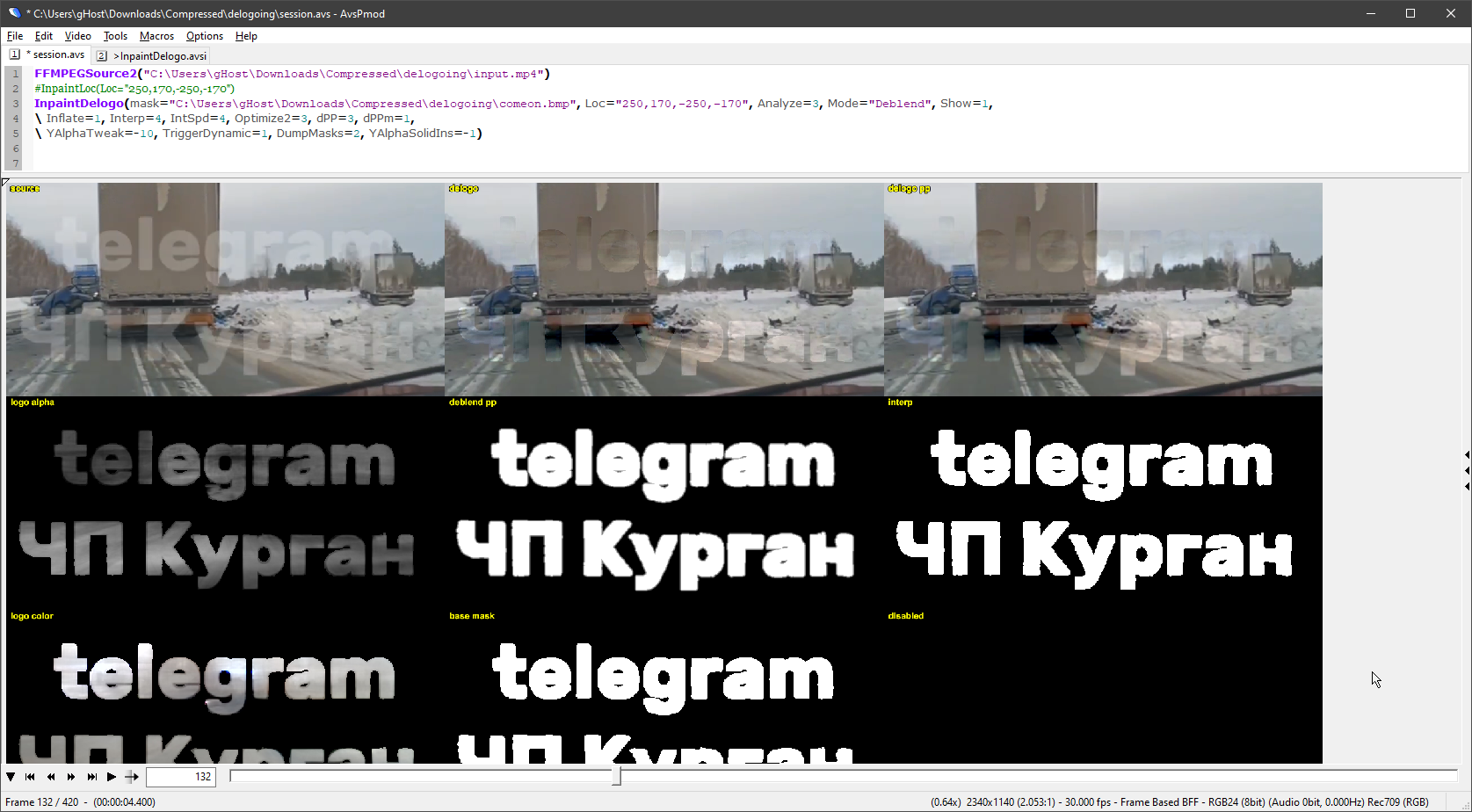Click the 'logo alpha' mask panel
Screen dimensions: 1472x812
pyautogui.click(x=225, y=504)
